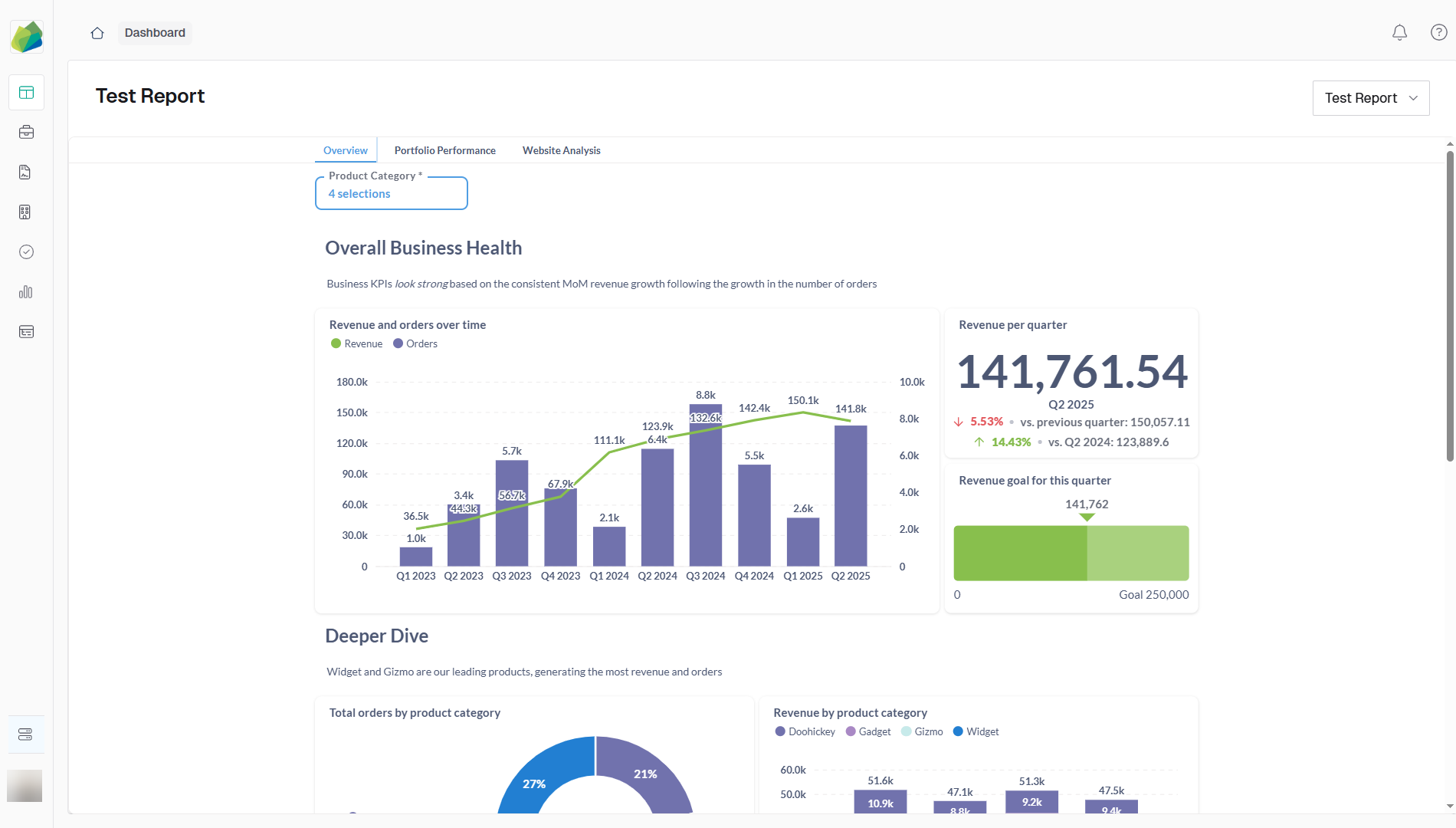Toggle the Widget legend entry off
The width and height of the screenshot is (1456, 828).
click(976, 731)
